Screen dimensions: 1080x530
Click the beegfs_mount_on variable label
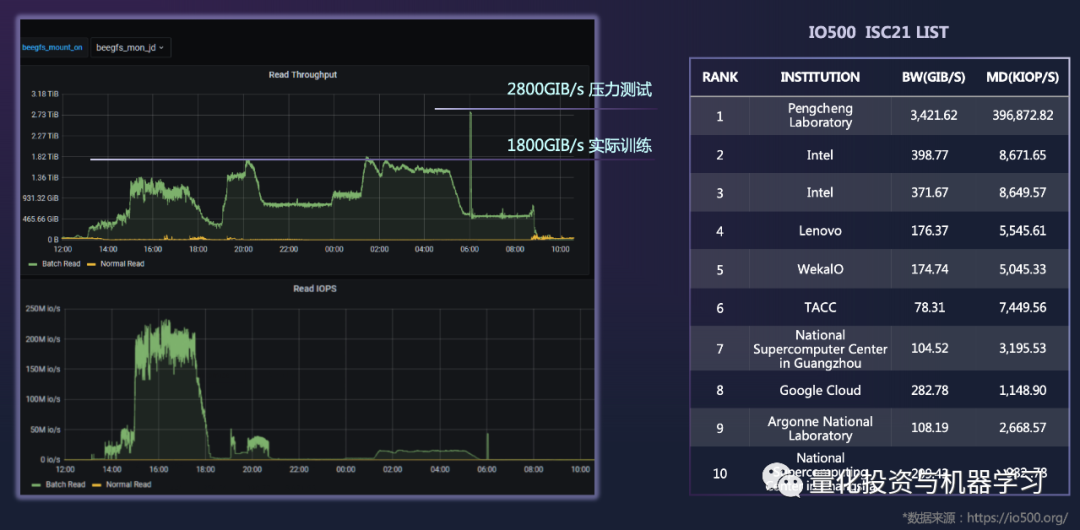tap(53, 47)
